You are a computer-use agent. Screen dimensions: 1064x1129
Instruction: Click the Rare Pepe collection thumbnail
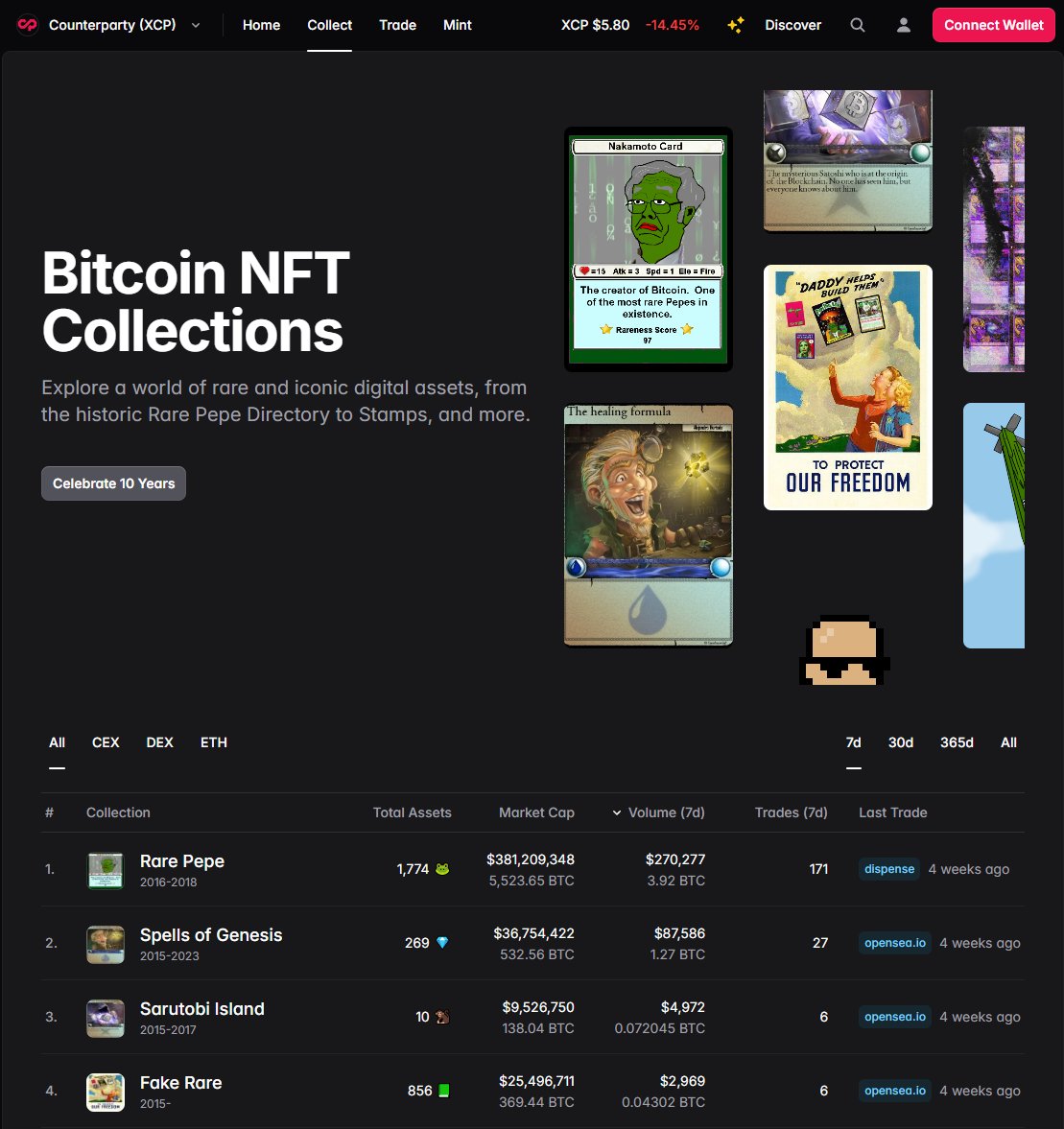pos(106,870)
